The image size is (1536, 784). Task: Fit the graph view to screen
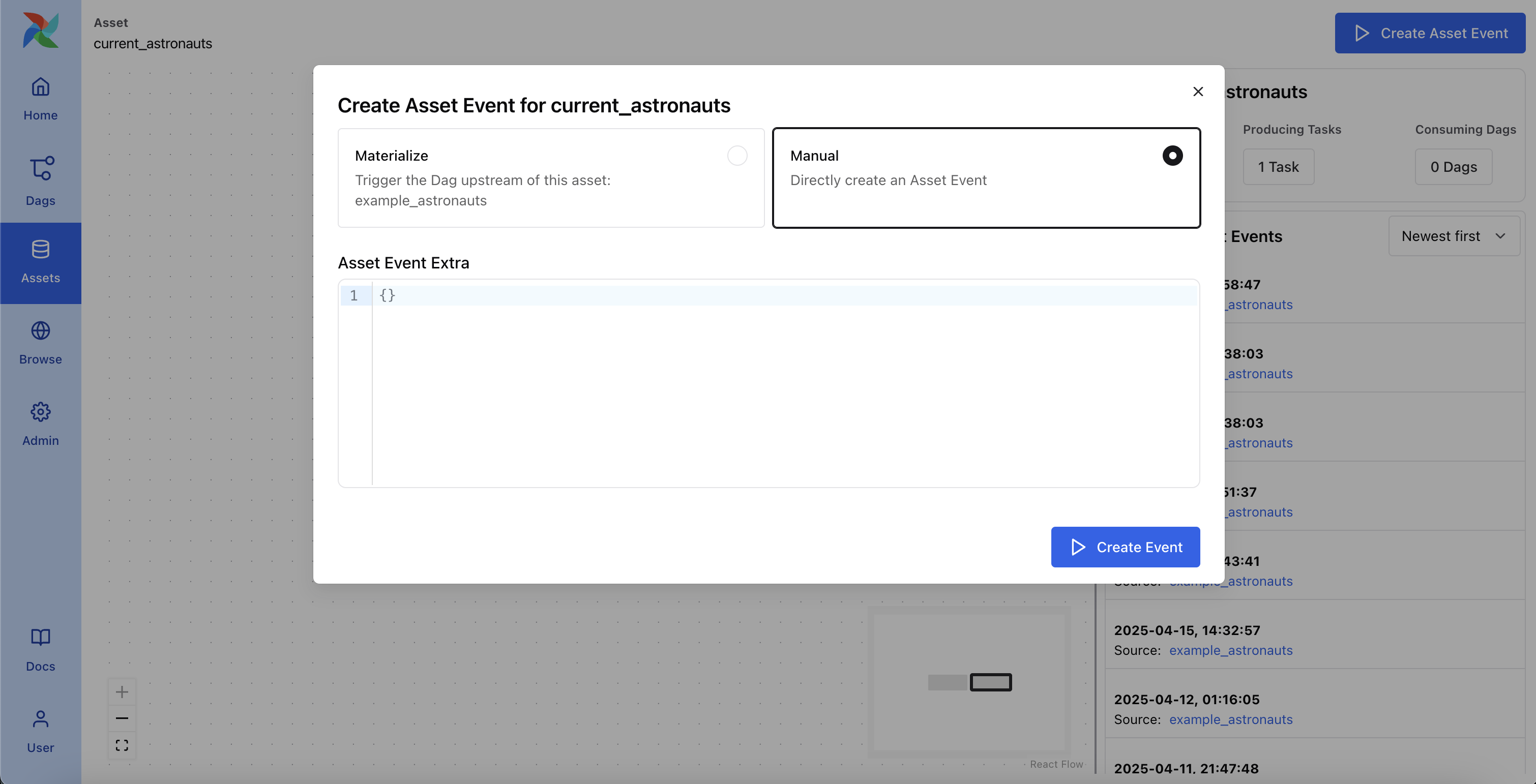click(122, 745)
